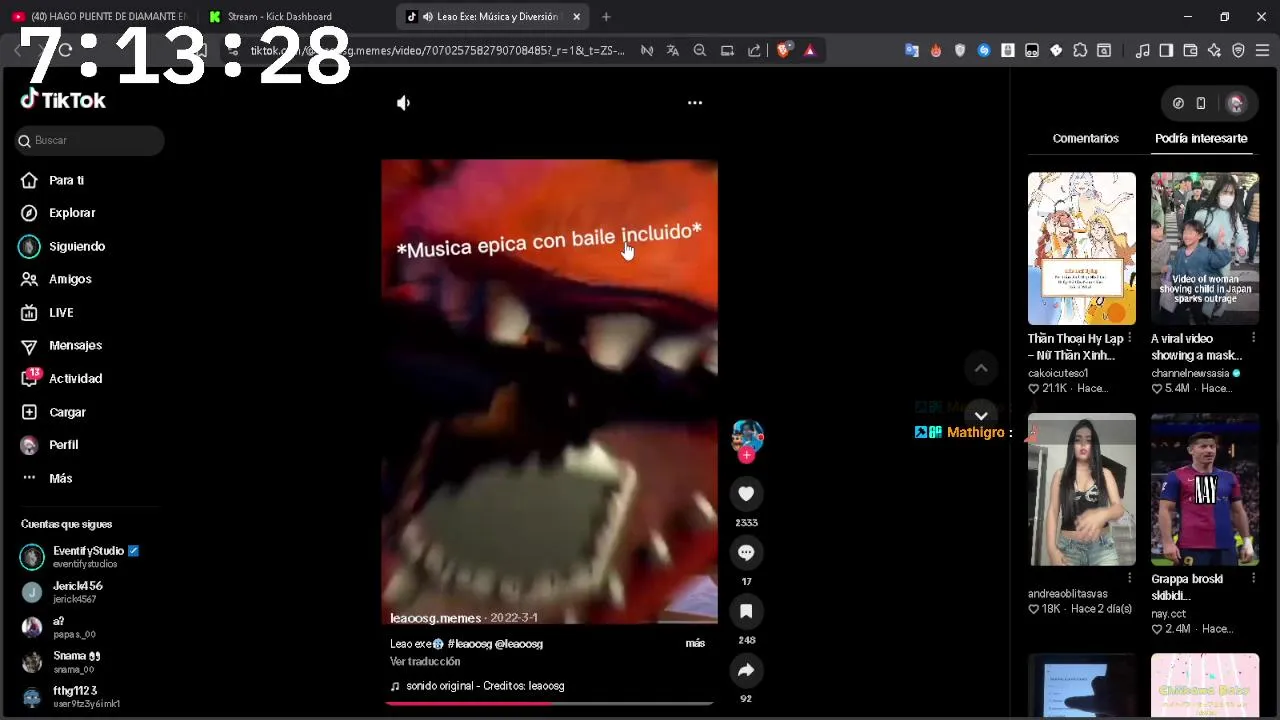Open Cargar upload page

67,412
